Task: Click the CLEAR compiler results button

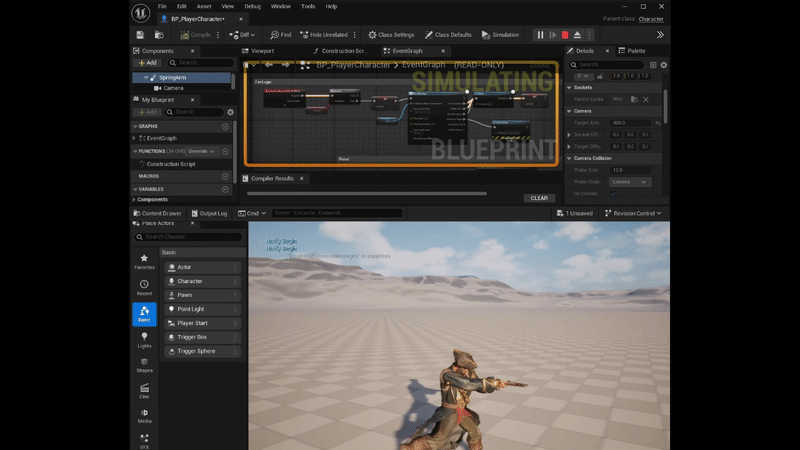Action: [539, 198]
